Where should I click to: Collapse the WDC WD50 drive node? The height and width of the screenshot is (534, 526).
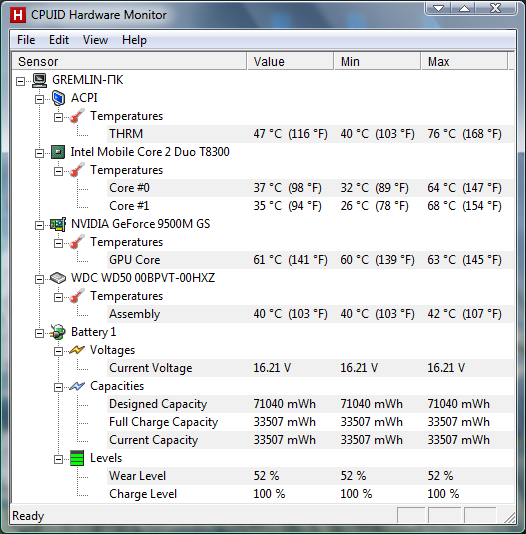tap(39, 280)
